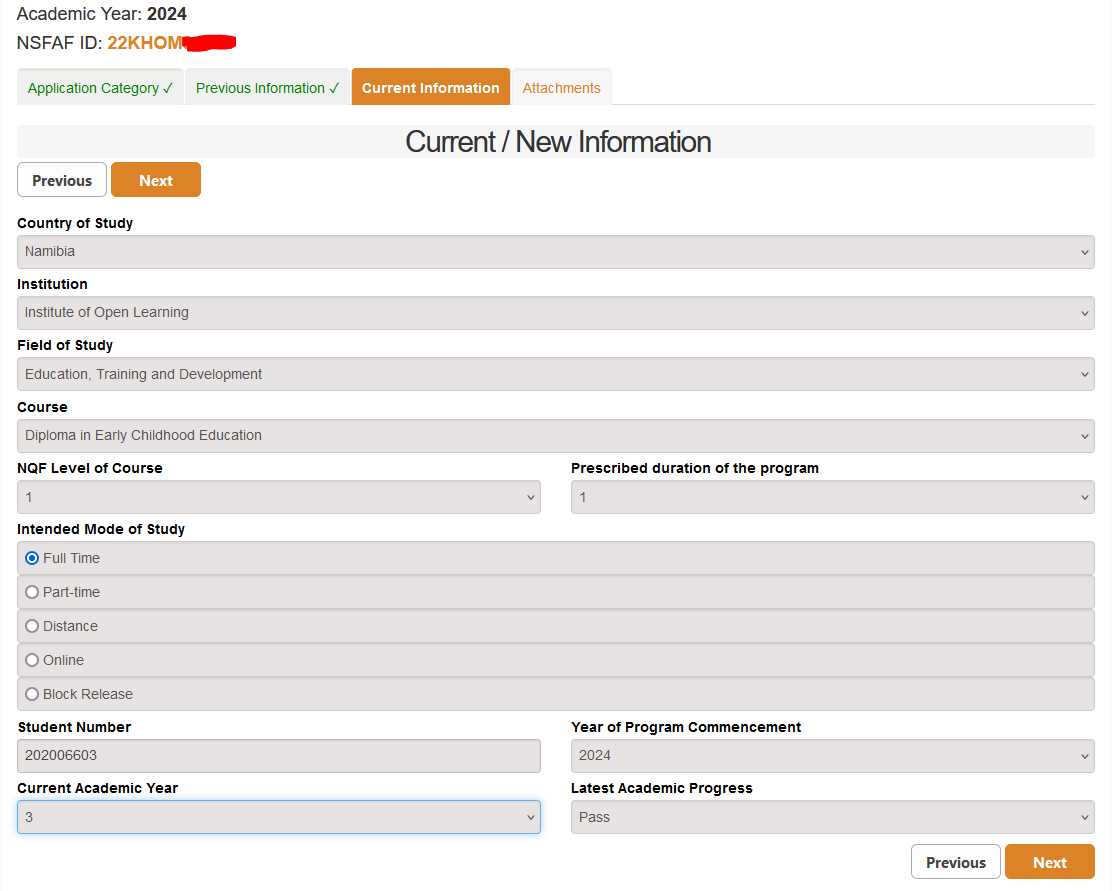Choose Part-time mode of study
The height and width of the screenshot is (891, 1119).
point(32,592)
